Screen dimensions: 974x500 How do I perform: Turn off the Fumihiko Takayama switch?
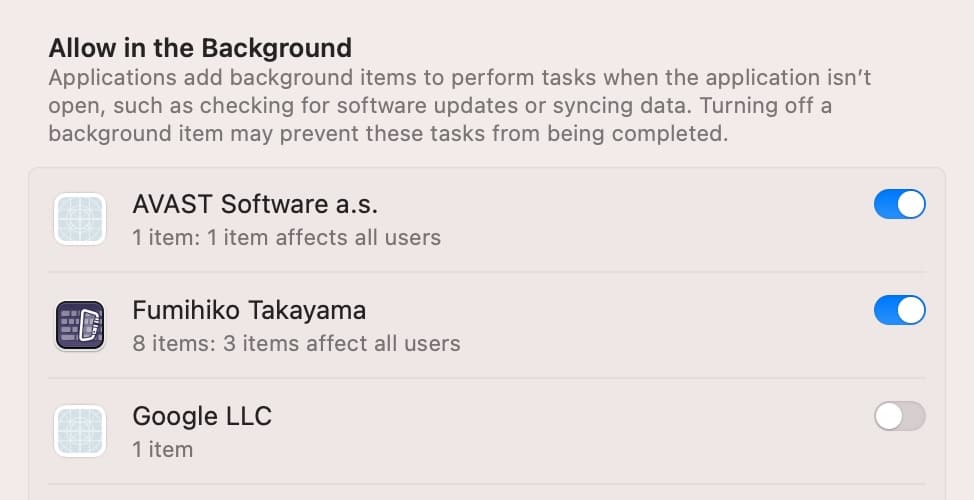point(899,311)
